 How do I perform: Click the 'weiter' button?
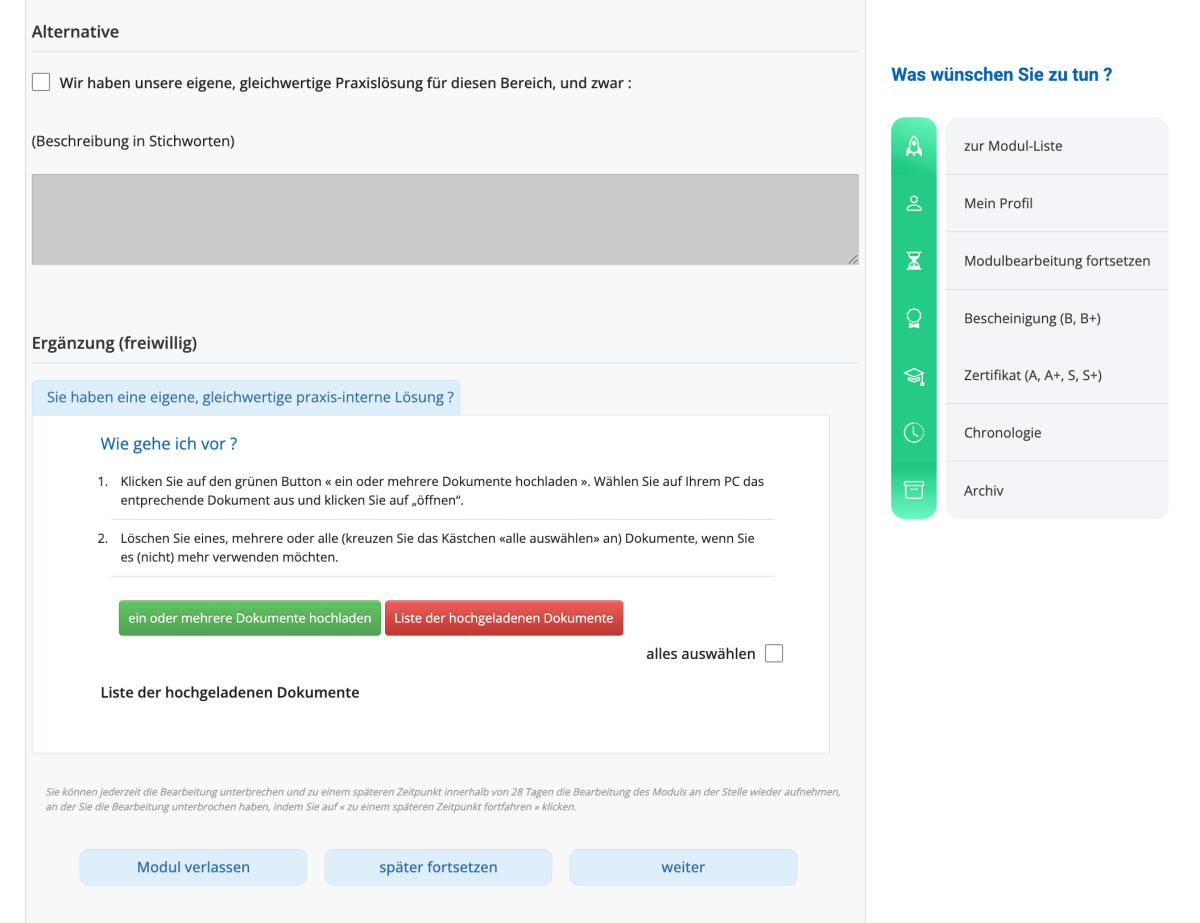(683, 867)
